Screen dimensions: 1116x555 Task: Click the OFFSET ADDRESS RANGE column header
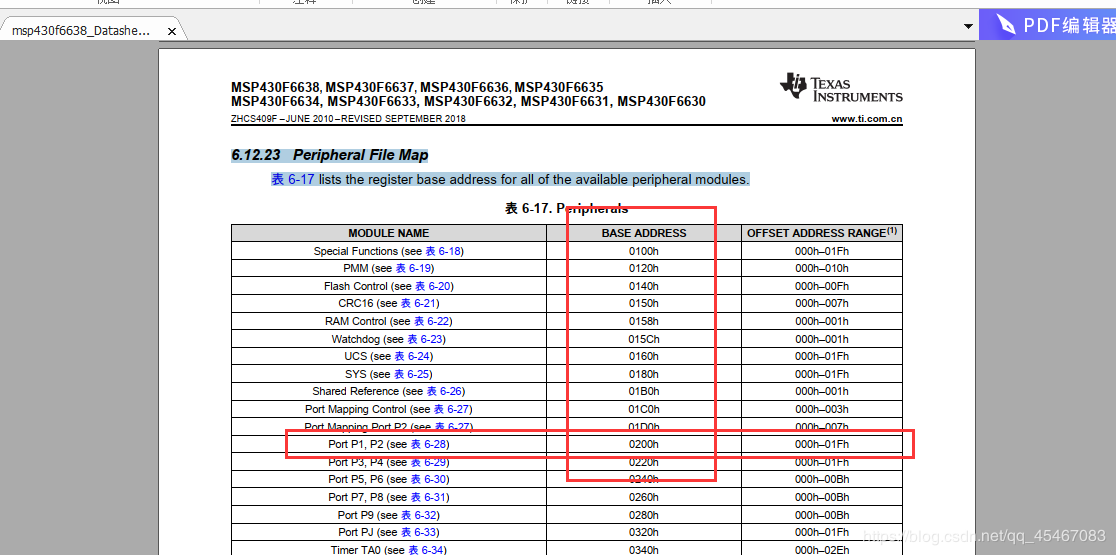822,233
